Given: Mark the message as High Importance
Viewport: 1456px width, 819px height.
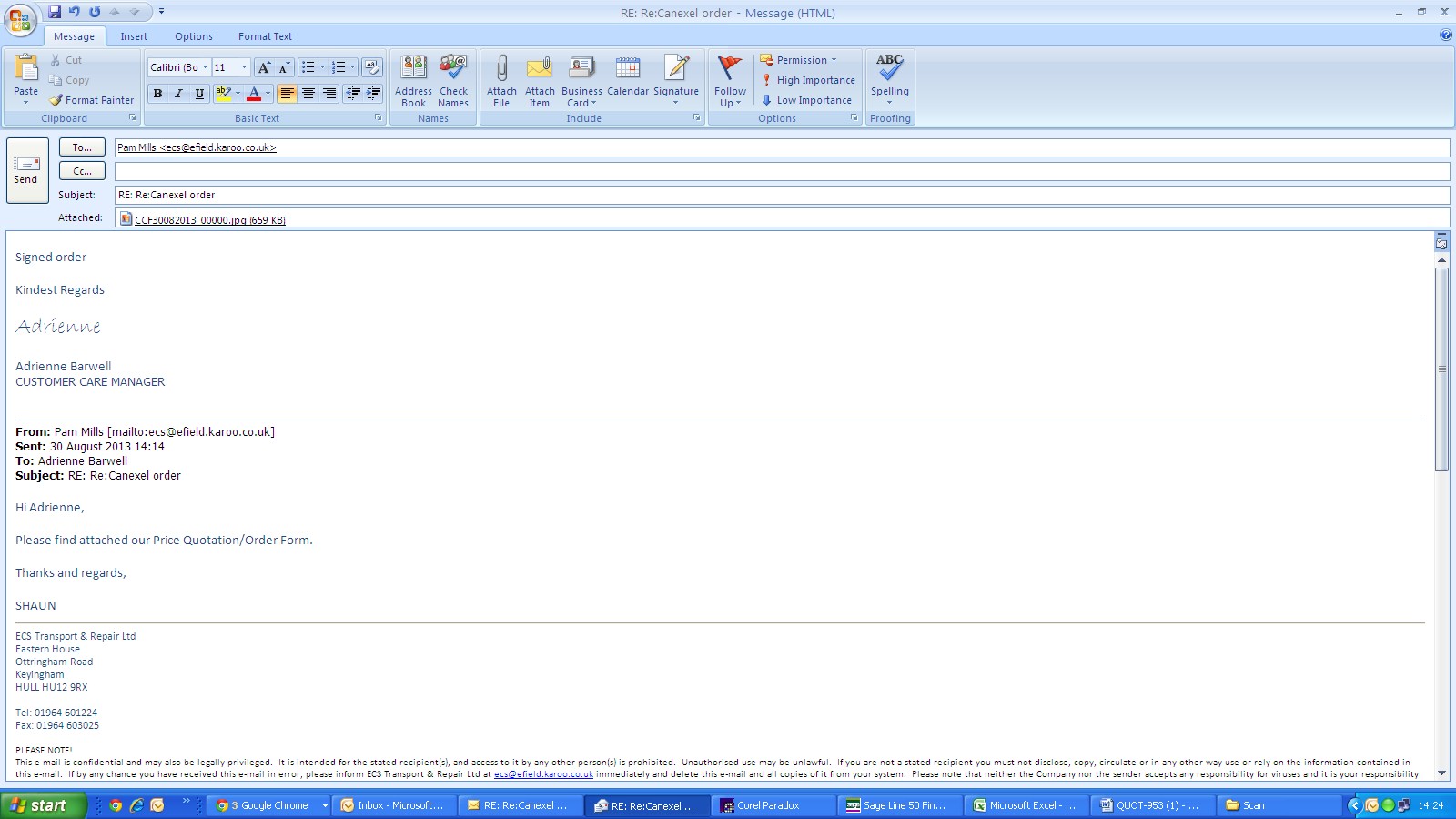Looking at the screenshot, I should [x=809, y=80].
